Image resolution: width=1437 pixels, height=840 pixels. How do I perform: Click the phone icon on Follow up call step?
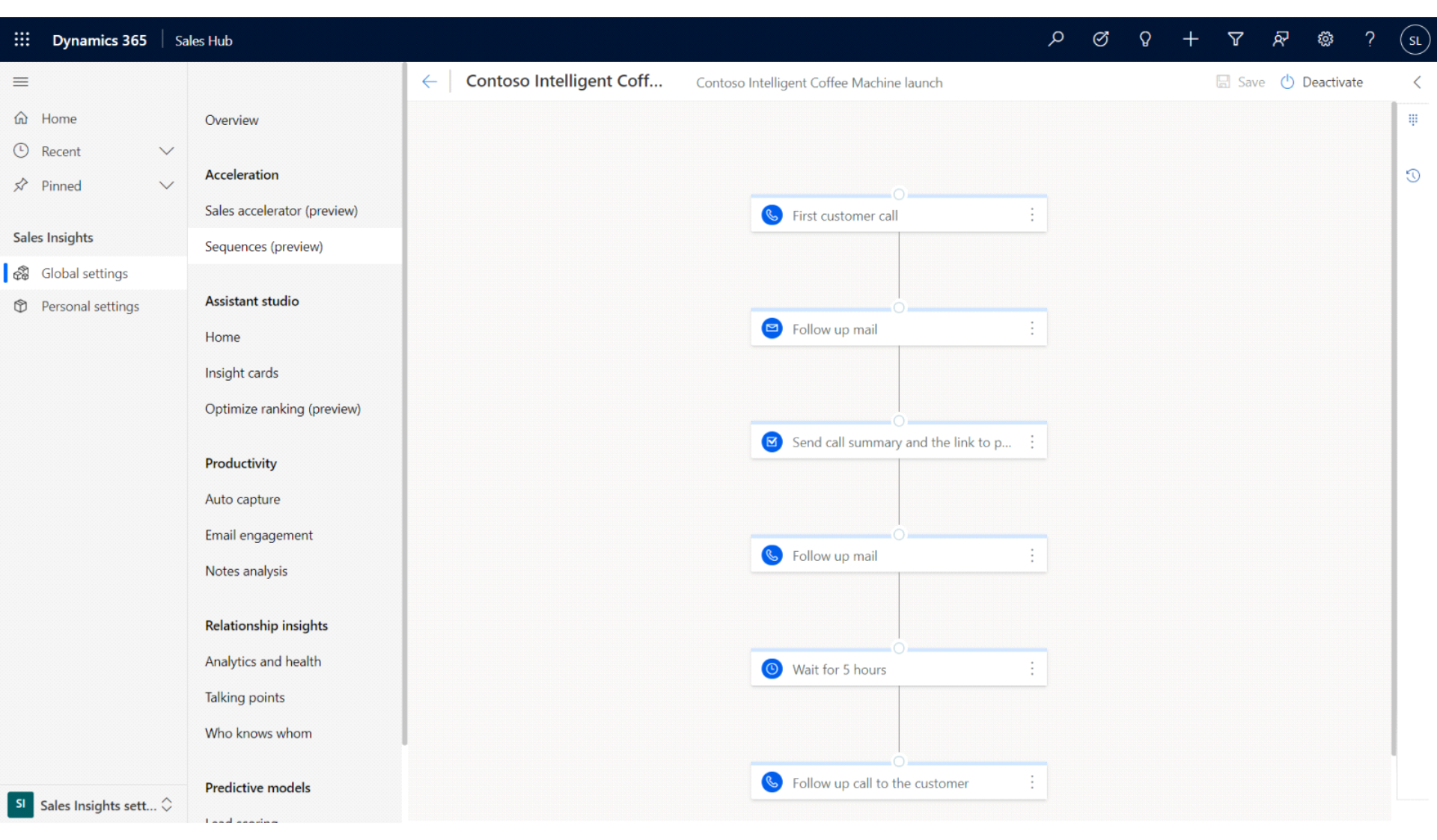(x=772, y=782)
